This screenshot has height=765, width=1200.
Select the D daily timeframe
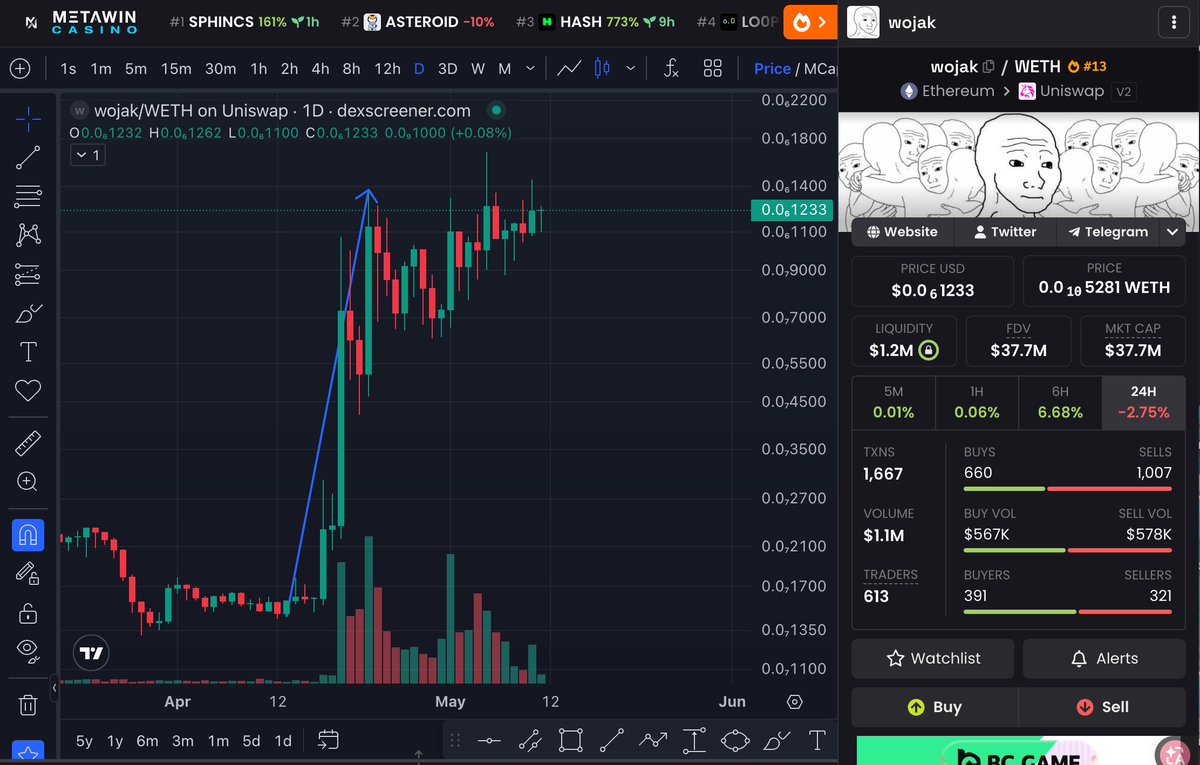tap(419, 68)
